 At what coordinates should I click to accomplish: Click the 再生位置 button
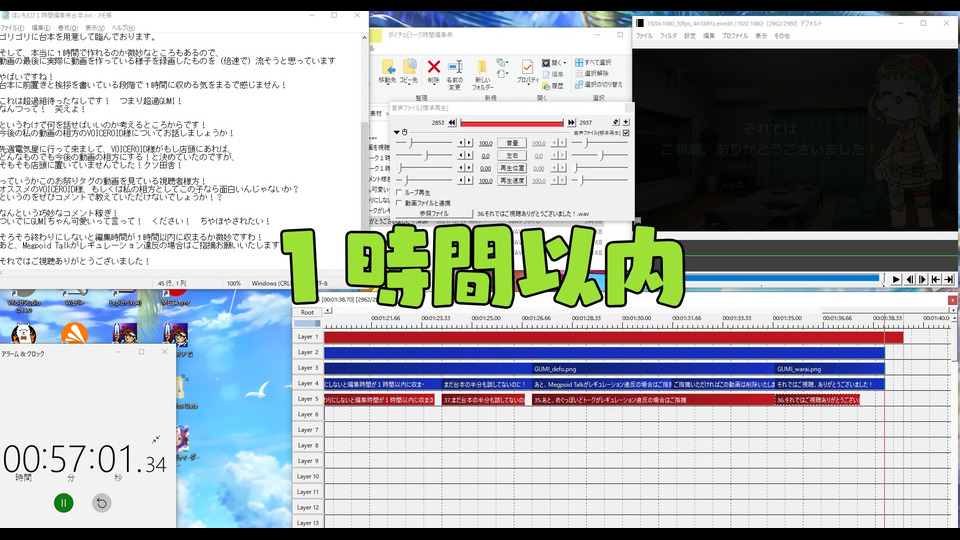pyautogui.click(x=512, y=168)
